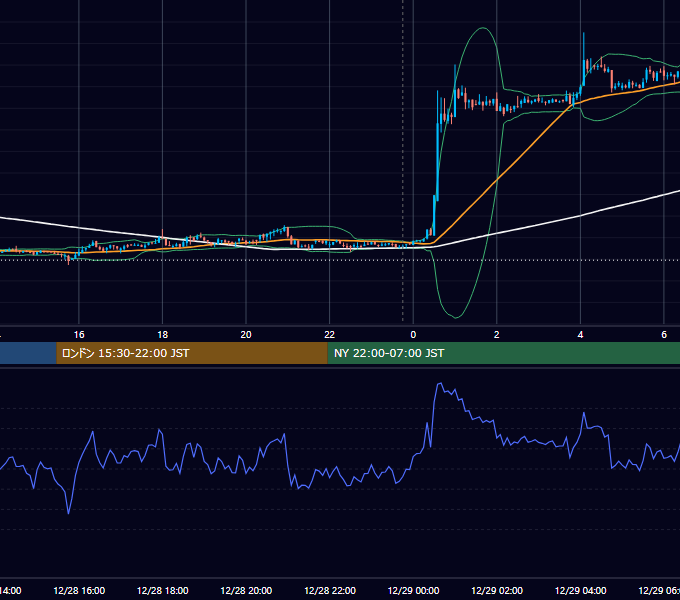Screen dimensions: 680x600
Task: Click the 18 hour label on price chart axis
Action: tap(163, 335)
